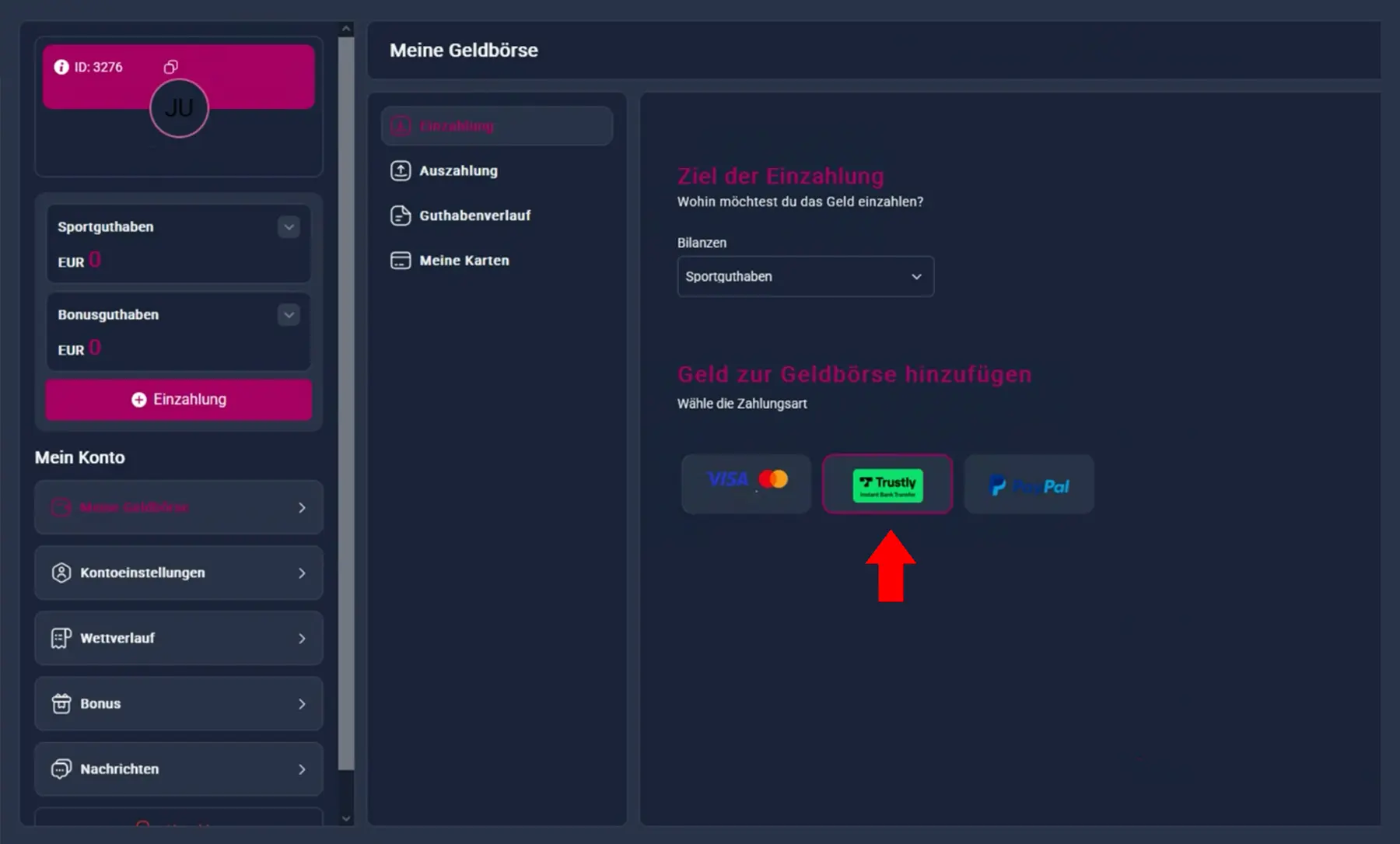Open the Einzahlung tab in wallet menu
Image resolution: width=1400 pixels, height=844 pixels.
pyautogui.click(x=497, y=126)
